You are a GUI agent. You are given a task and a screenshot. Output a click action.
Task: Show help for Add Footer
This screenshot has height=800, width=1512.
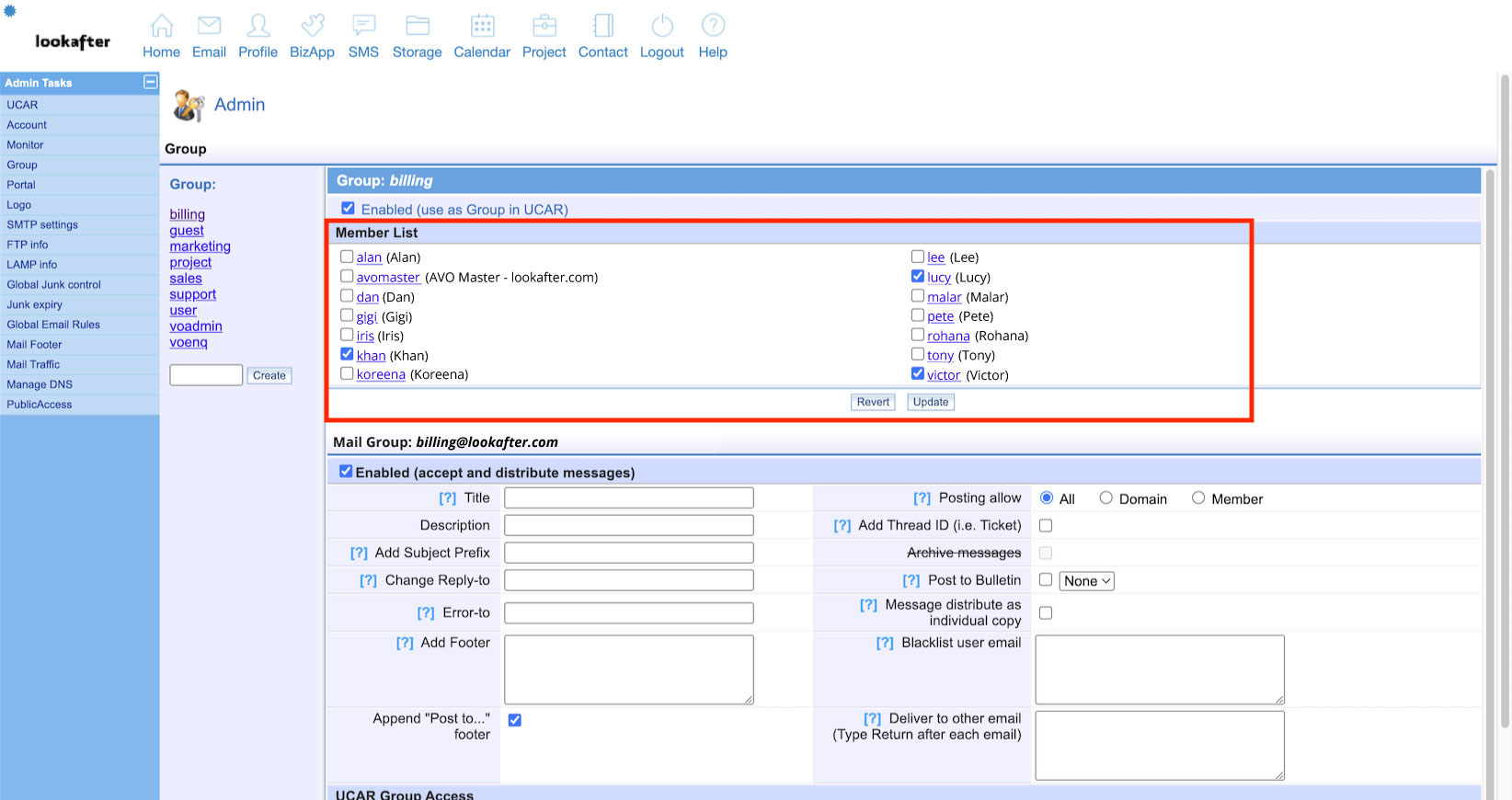[405, 644]
